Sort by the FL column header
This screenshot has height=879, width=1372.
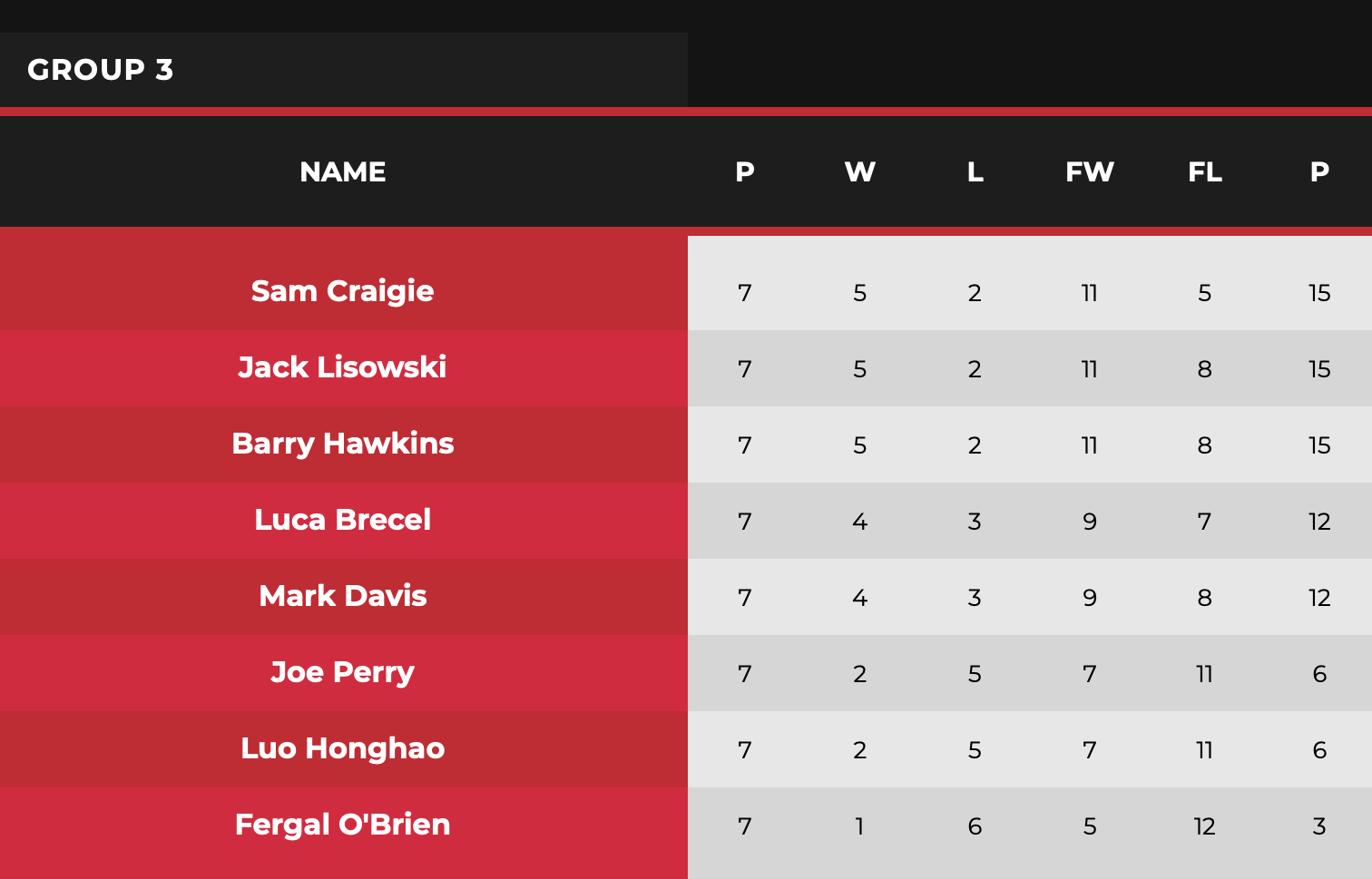point(1204,171)
